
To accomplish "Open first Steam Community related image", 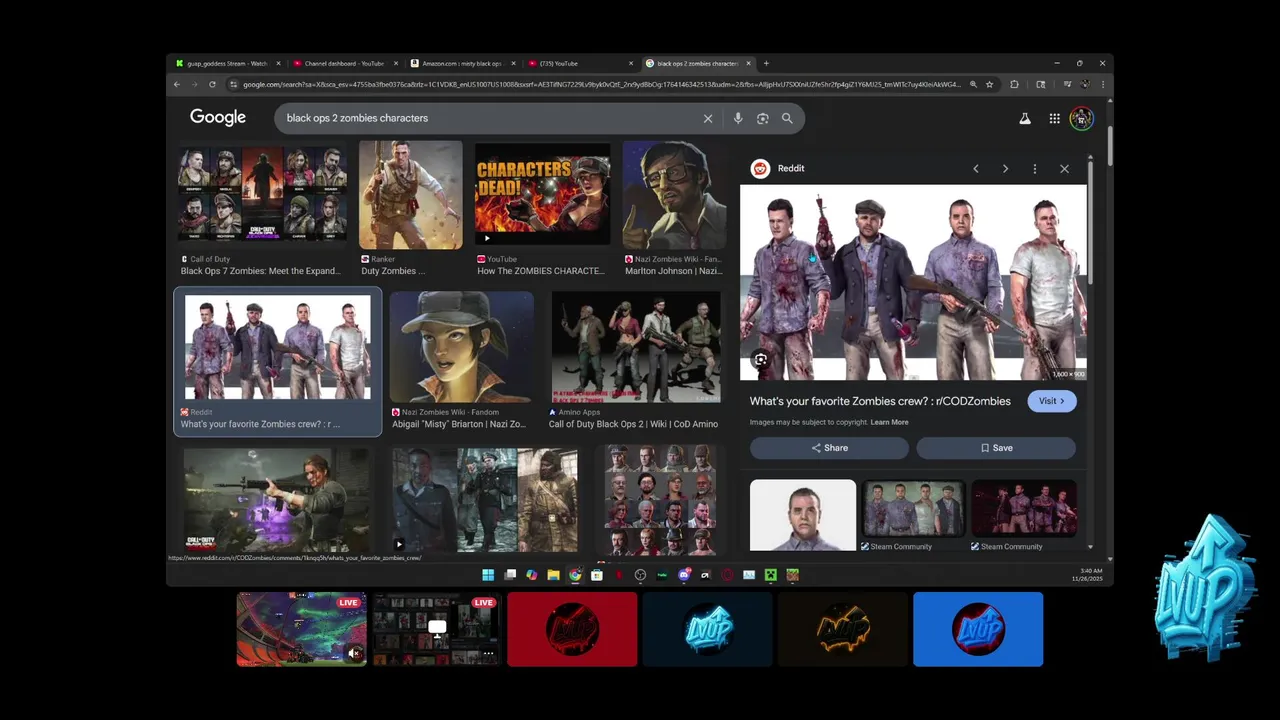I will (x=913, y=515).
